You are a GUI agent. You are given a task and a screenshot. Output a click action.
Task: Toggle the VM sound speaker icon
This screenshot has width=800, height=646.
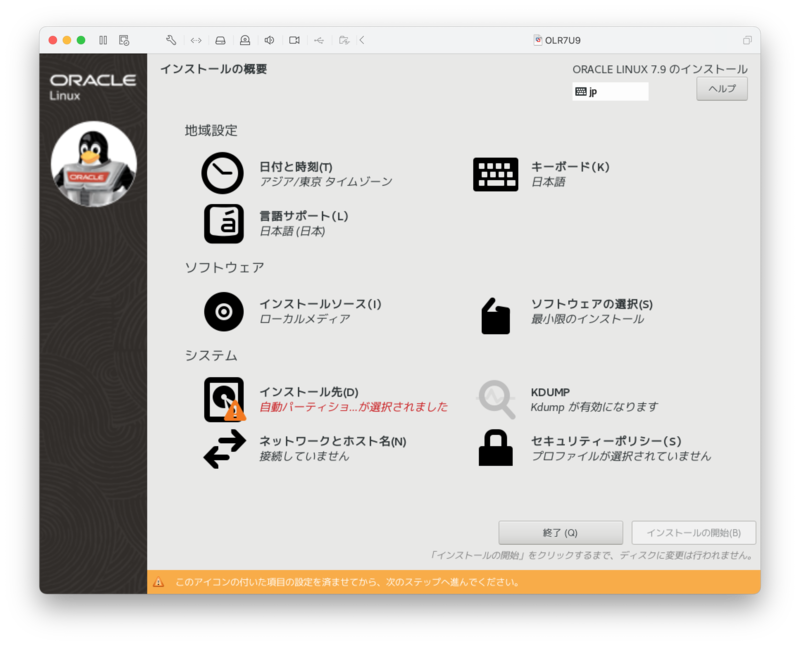[269, 40]
